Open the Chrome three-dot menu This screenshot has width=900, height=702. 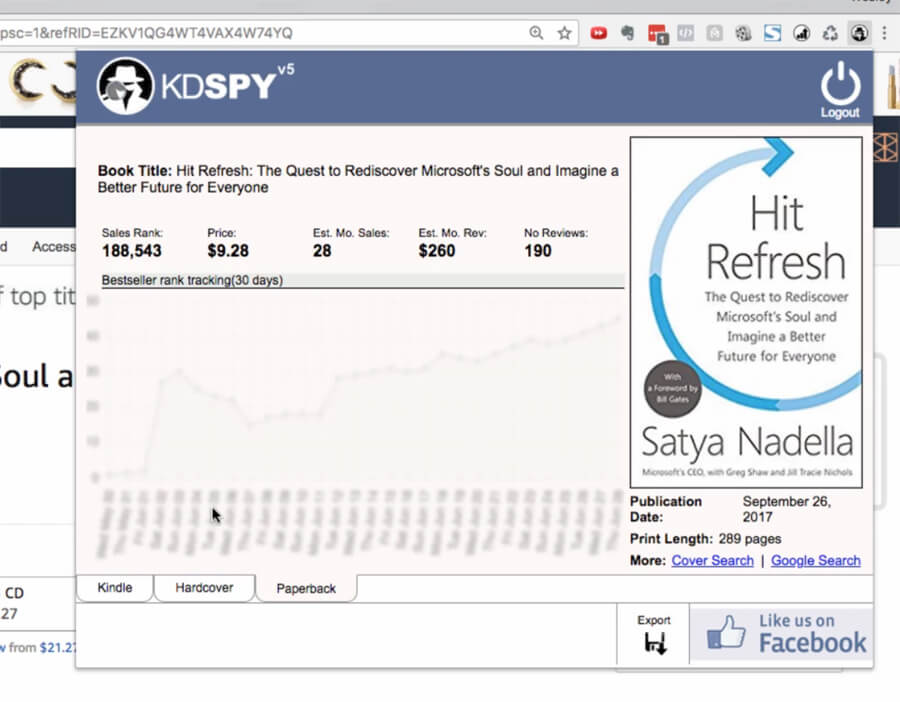click(x=885, y=33)
